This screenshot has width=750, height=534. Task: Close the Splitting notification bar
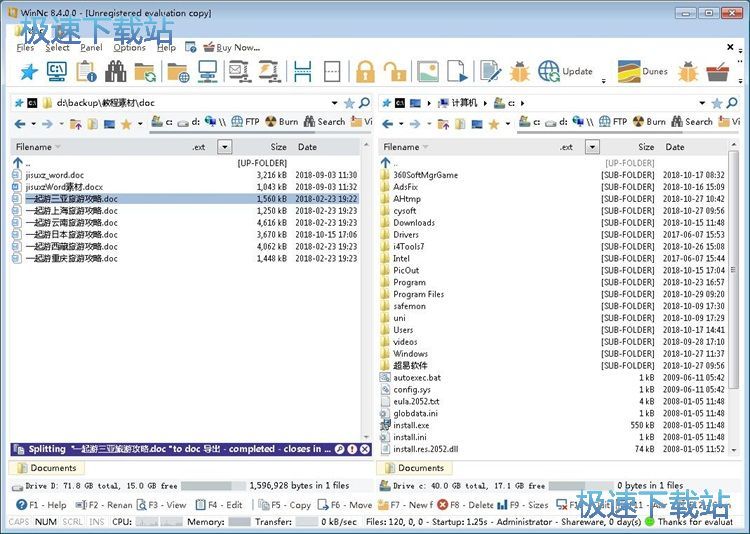coord(365,449)
